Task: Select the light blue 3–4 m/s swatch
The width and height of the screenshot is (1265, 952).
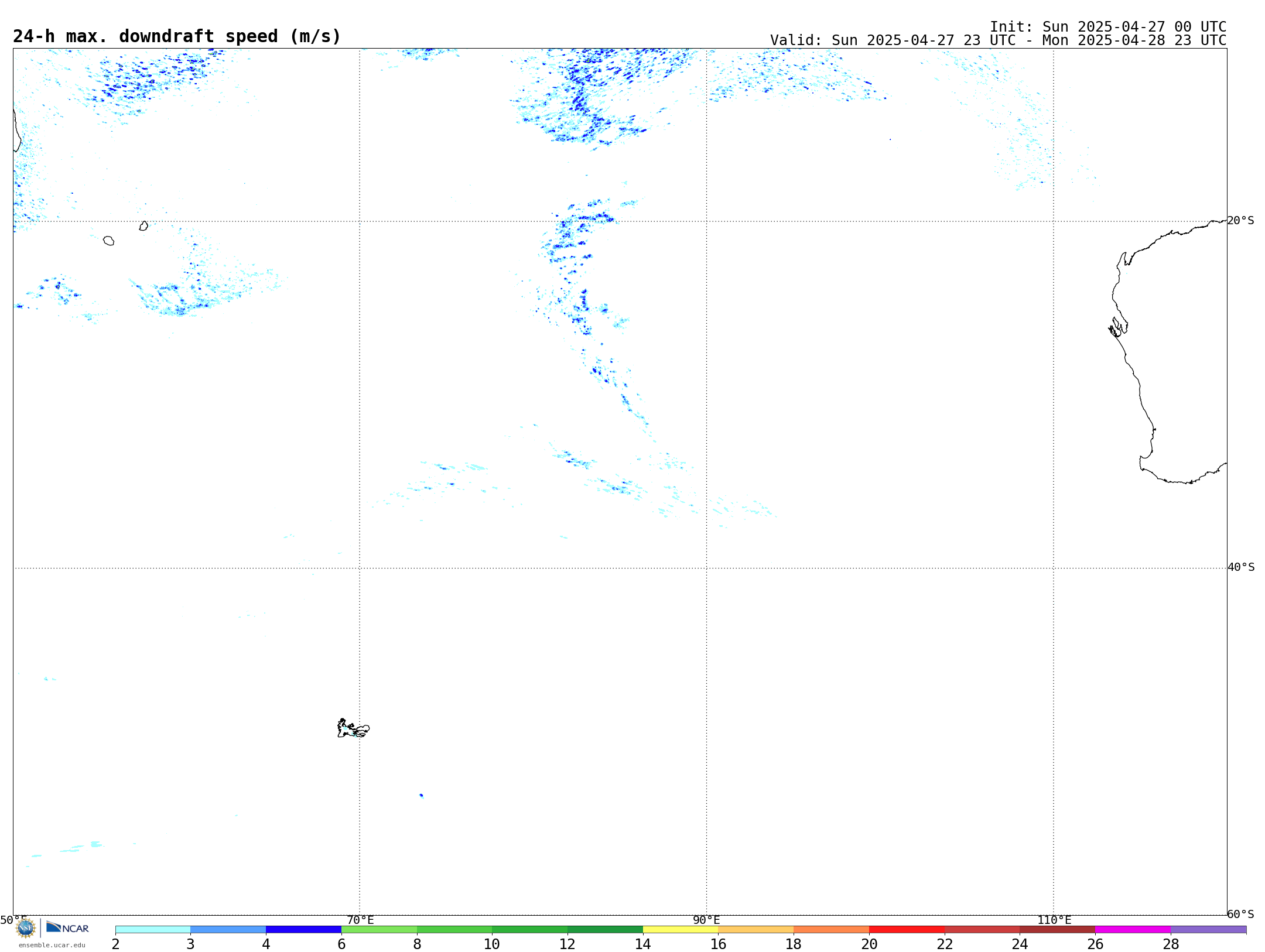Action: [x=228, y=930]
